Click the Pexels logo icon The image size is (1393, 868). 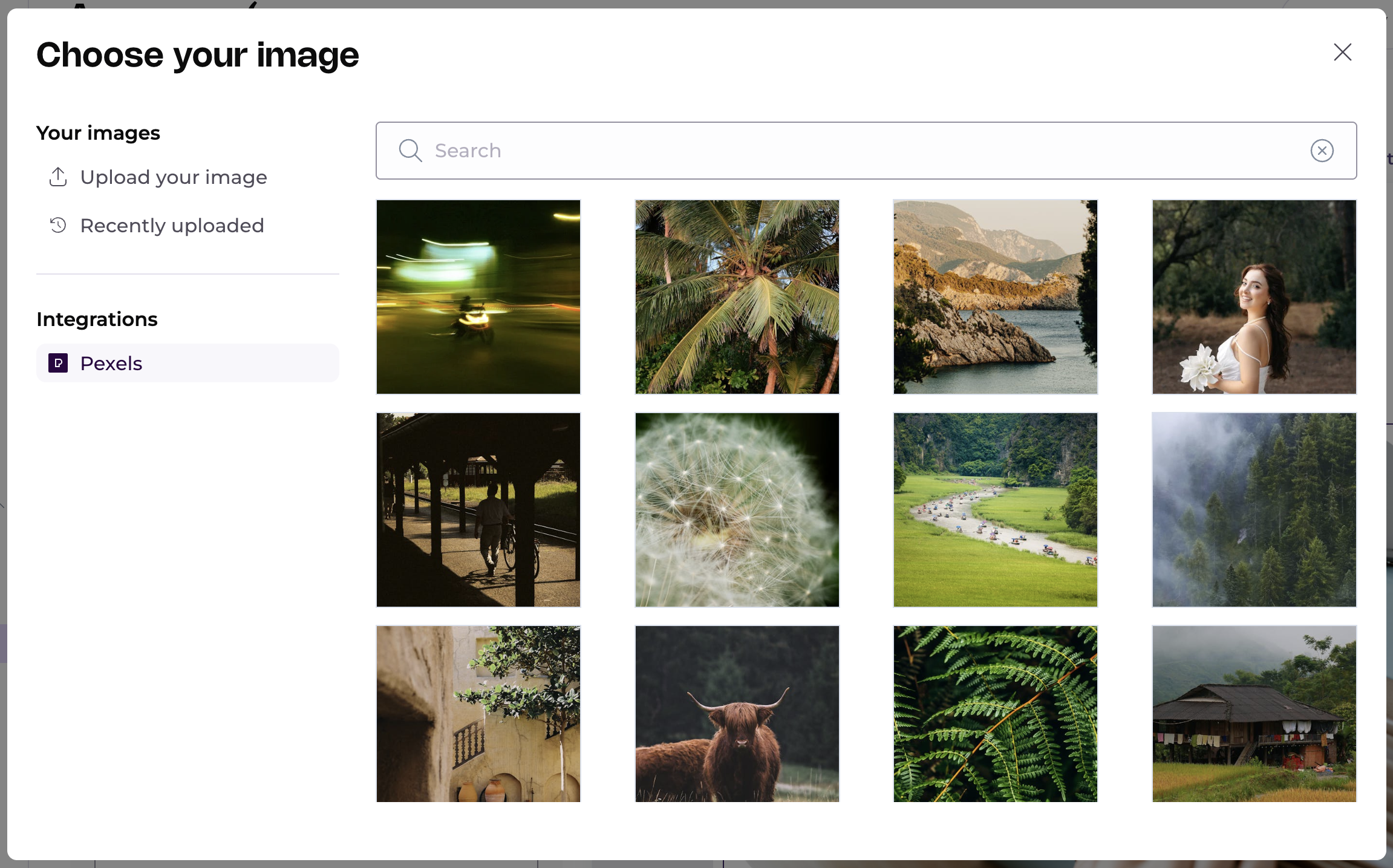(x=58, y=363)
